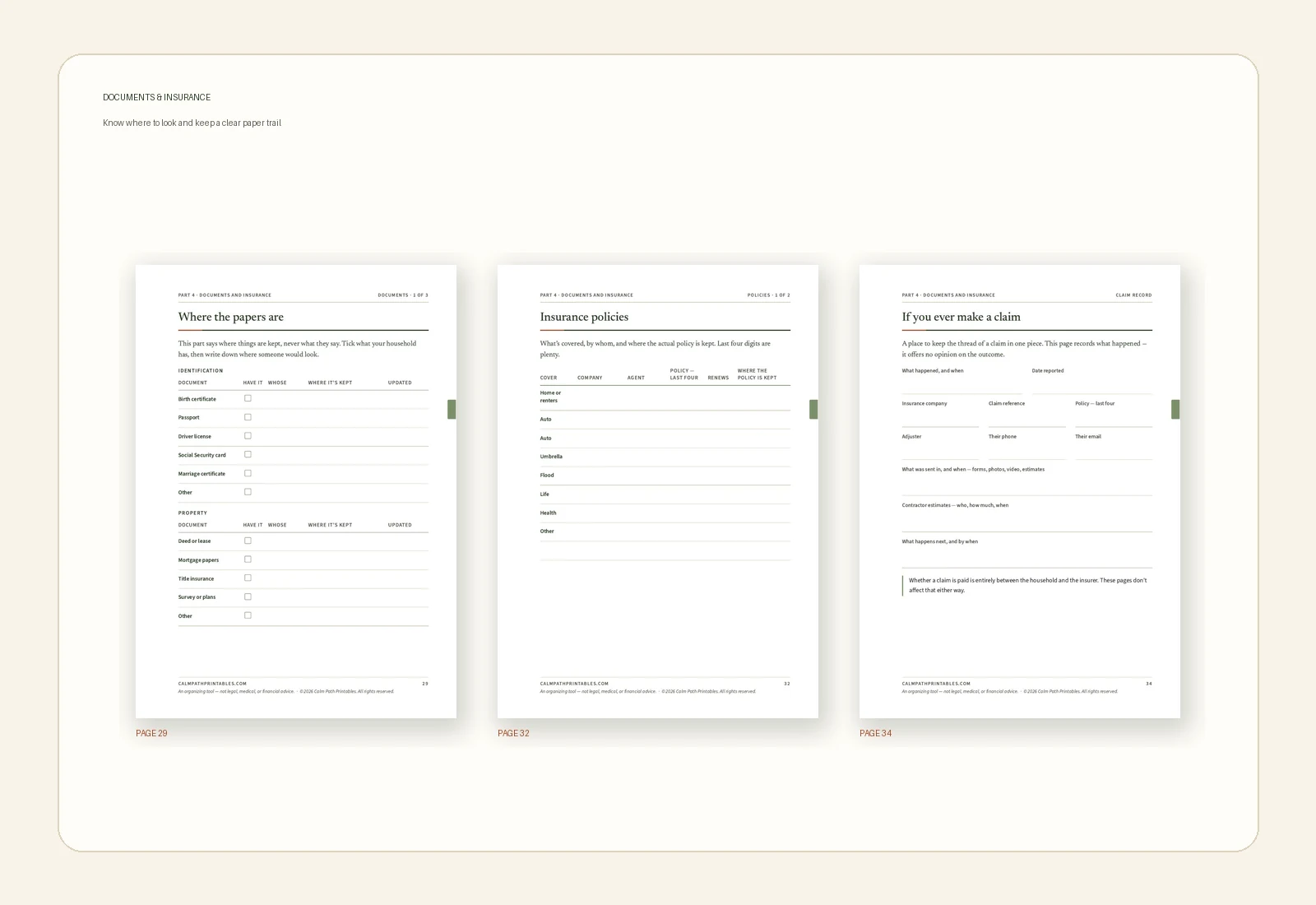Open the 'If you ever make a claim' page
Viewport: 1316px width, 905px height.
pos(1020,491)
